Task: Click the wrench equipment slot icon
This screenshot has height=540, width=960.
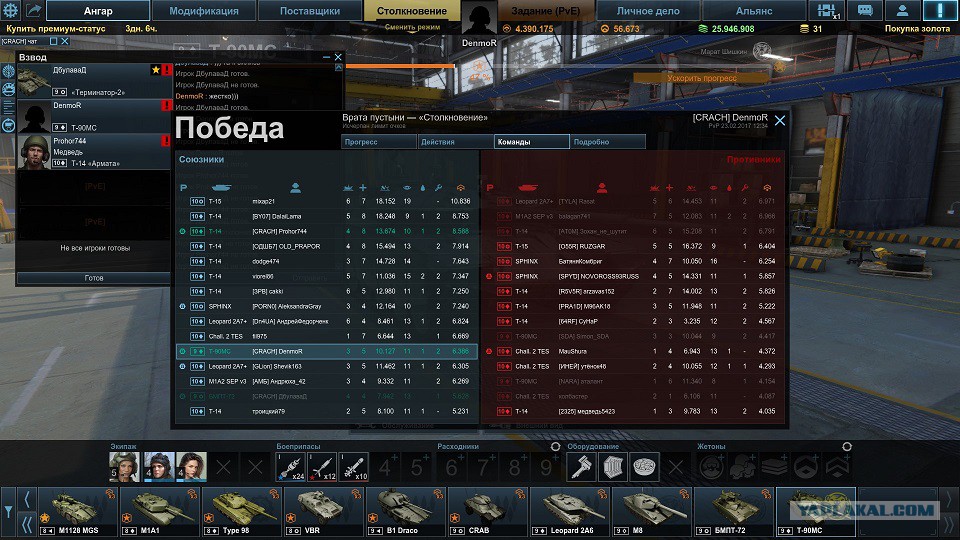Action: point(581,467)
